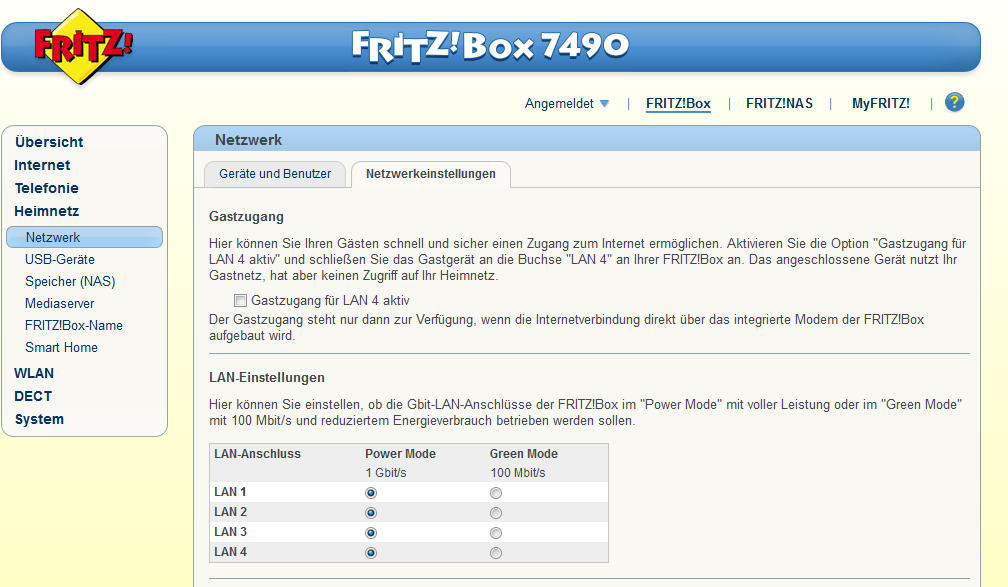Collapse the Heimnetz menu section
The height and width of the screenshot is (587, 1008).
coord(46,212)
